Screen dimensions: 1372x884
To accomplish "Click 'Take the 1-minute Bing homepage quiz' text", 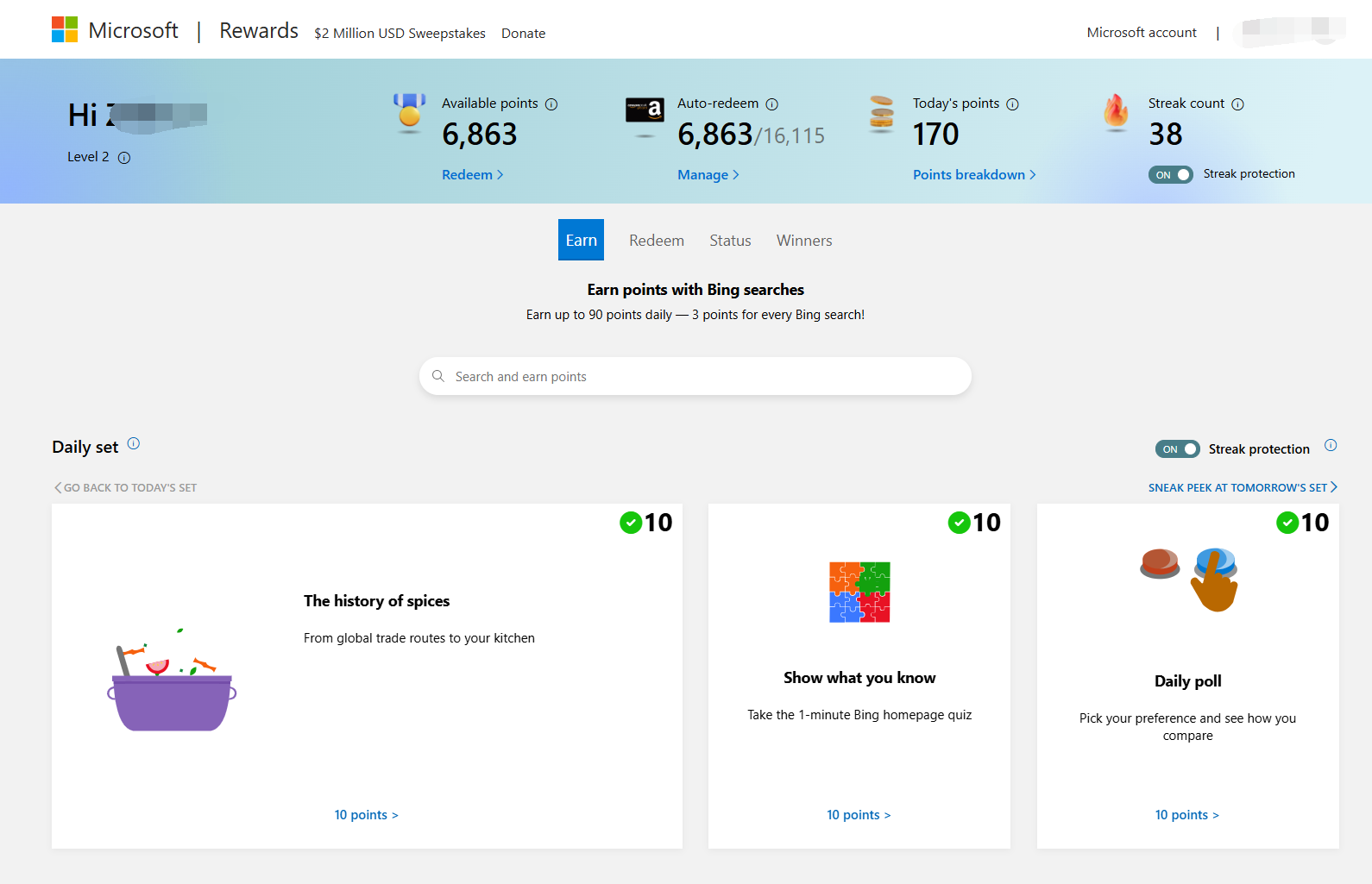I will [x=859, y=715].
